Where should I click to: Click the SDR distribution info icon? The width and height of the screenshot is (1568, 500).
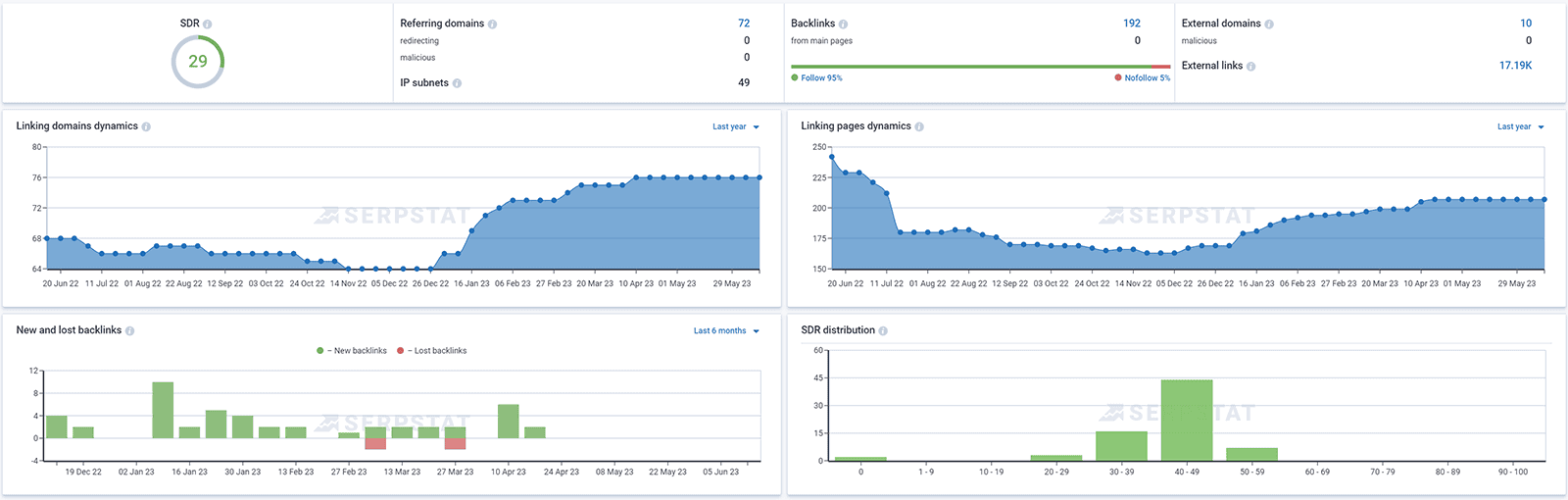tap(883, 330)
